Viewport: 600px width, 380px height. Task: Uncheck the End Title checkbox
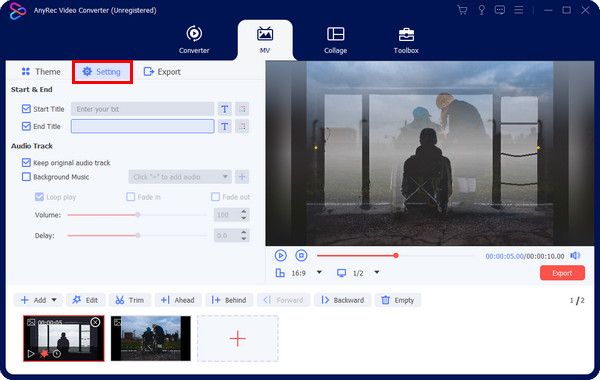pyautogui.click(x=26, y=126)
